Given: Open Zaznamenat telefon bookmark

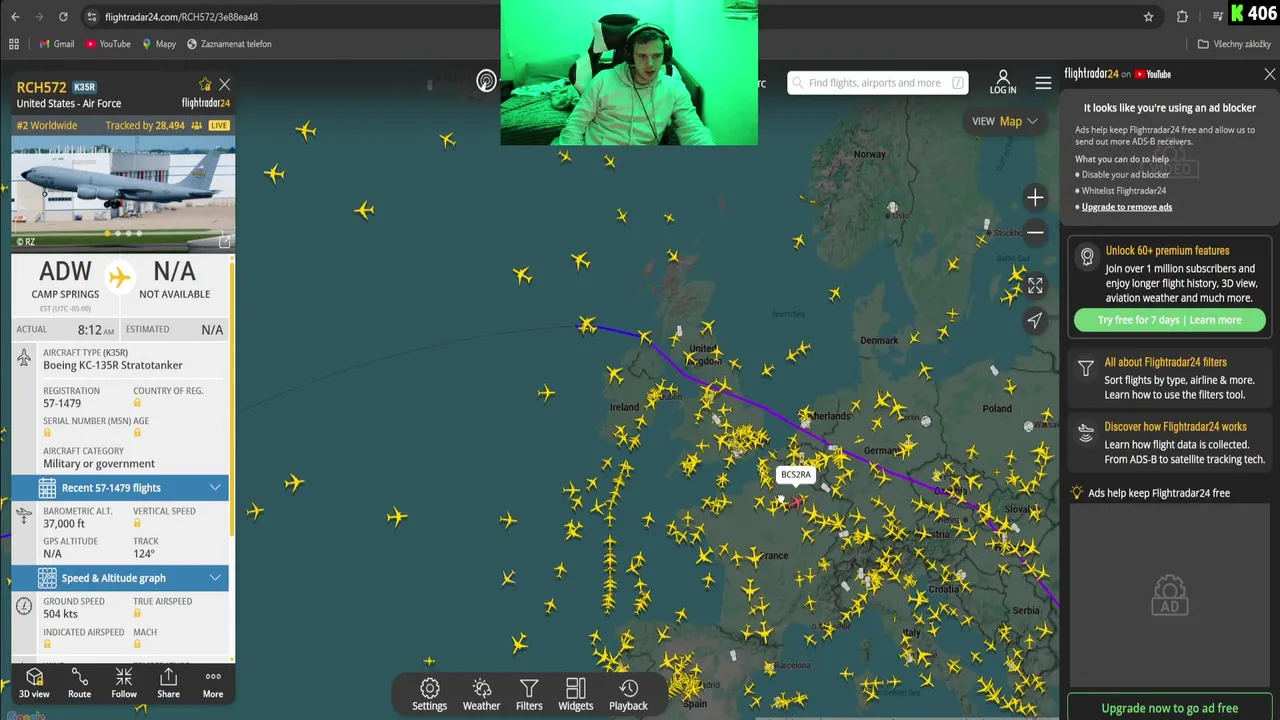Looking at the screenshot, I should click(x=229, y=44).
